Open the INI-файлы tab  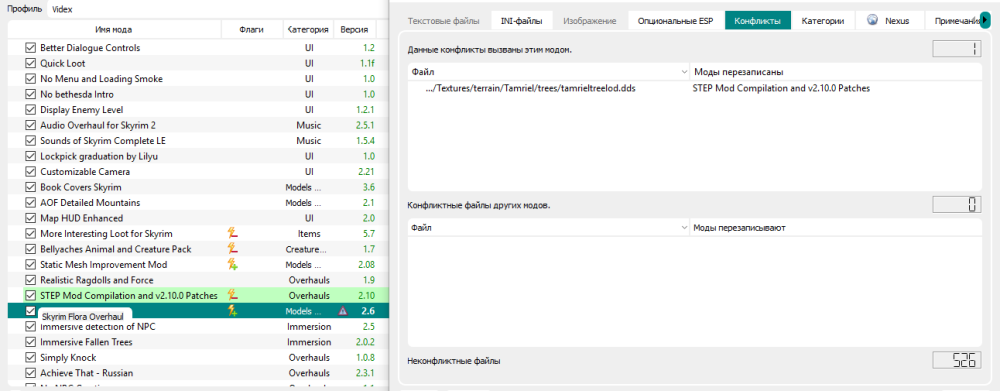tap(521, 21)
